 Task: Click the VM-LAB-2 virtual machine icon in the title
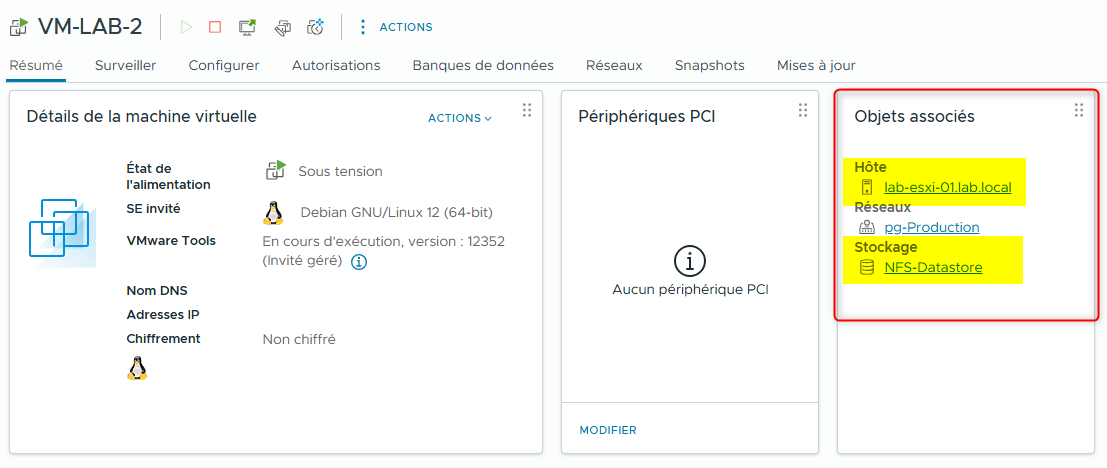pos(18,28)
